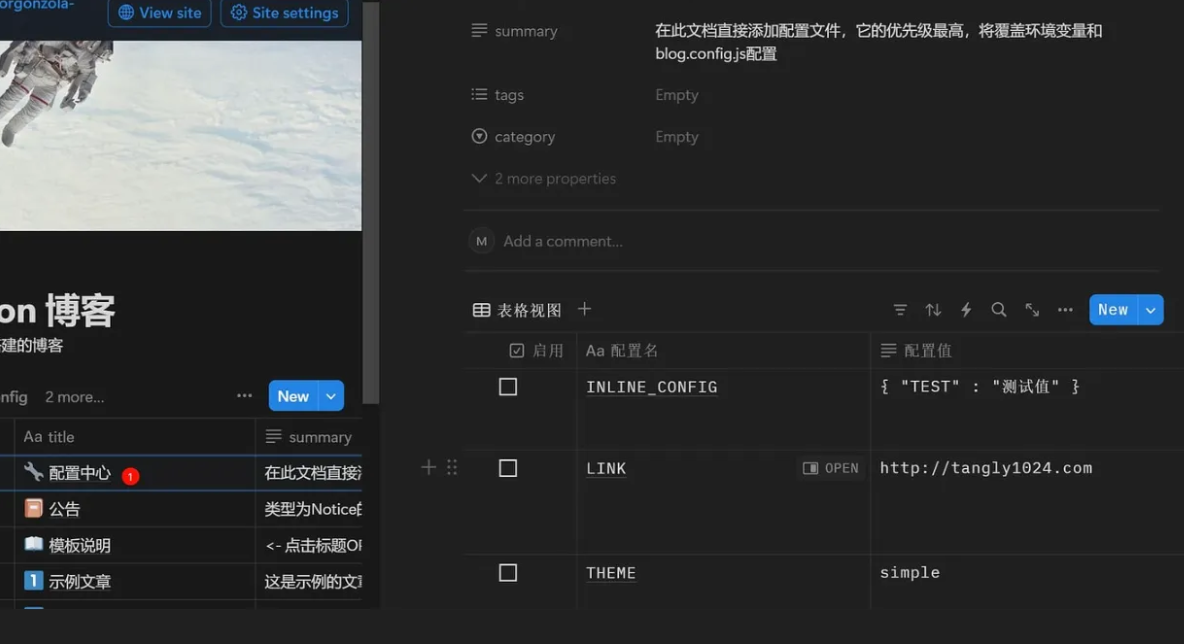This screenshot has width=1184, height=644.
Task: Open dropdown arrow beside left New button
Action: pyautogui.click(x=331, y=396)
